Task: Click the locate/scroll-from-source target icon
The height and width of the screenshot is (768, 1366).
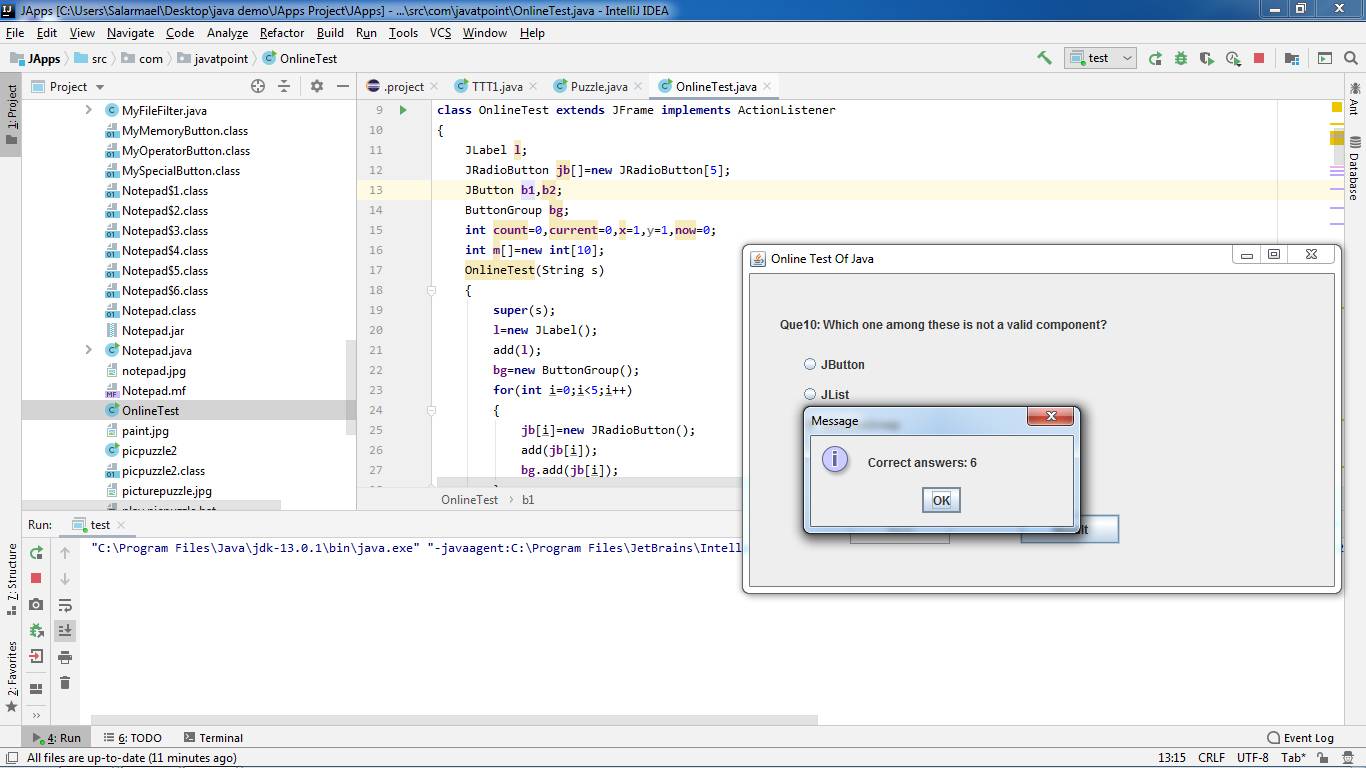Action: coord(258,86)
